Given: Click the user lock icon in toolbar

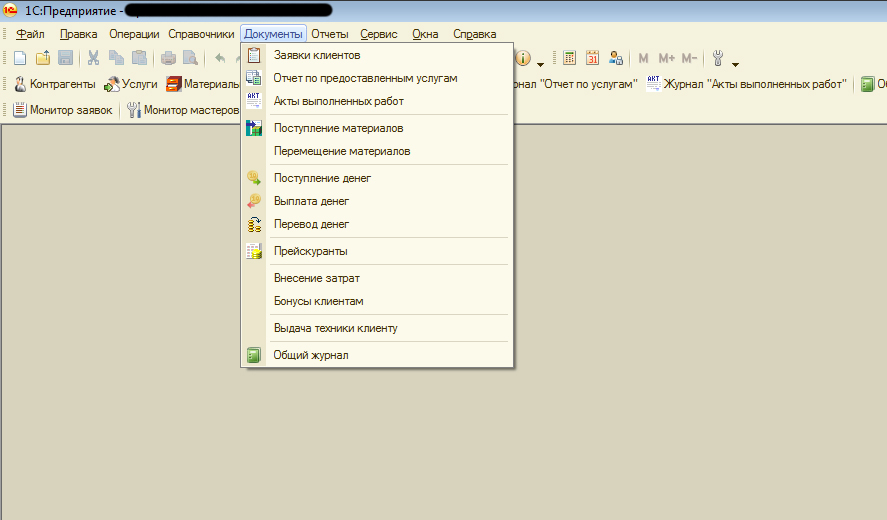Looking at the screenshot, I should [616, 58].
